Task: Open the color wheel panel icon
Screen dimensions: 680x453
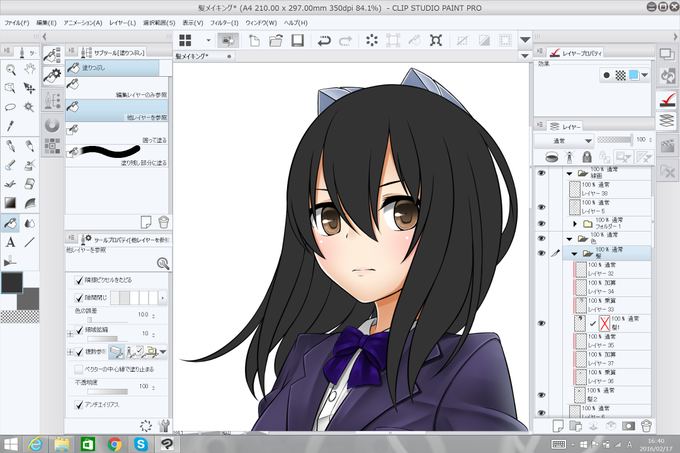Action: click(x=52, y=125)
